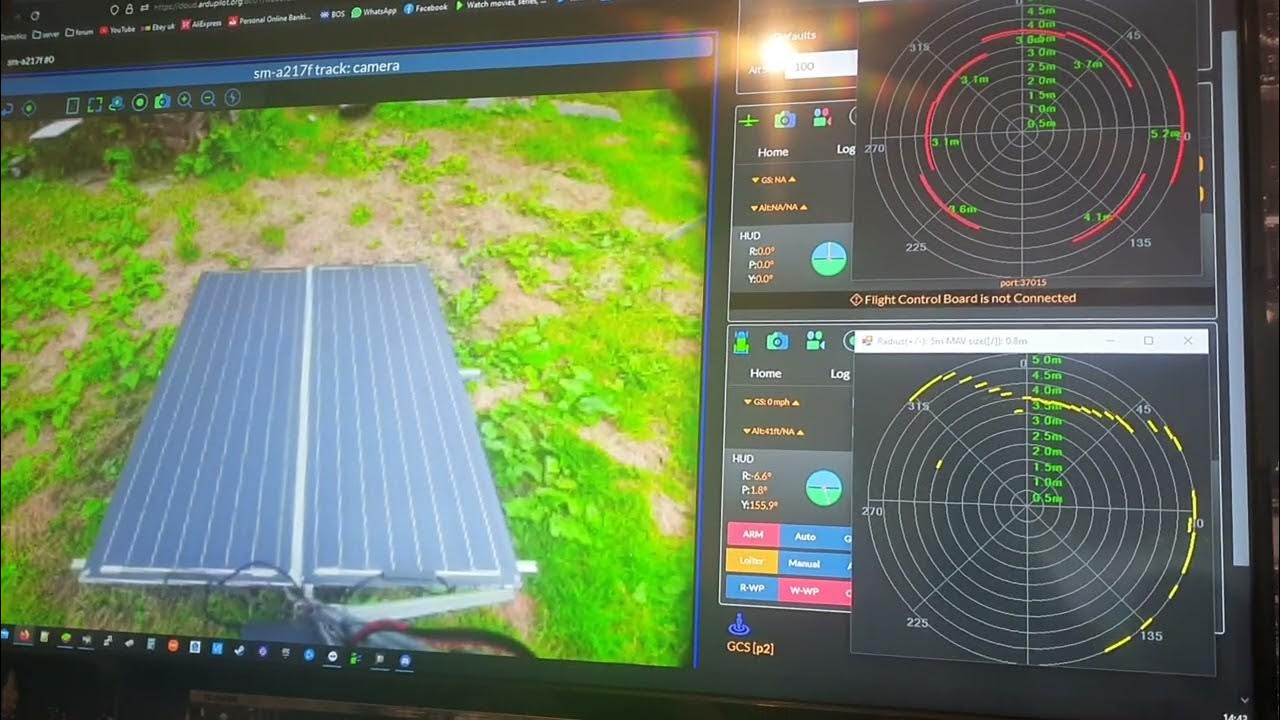This screenshot has width=1280, height=720.
Task: Click the 'sm-a217f track: camera' header
Action: (327, 68)
